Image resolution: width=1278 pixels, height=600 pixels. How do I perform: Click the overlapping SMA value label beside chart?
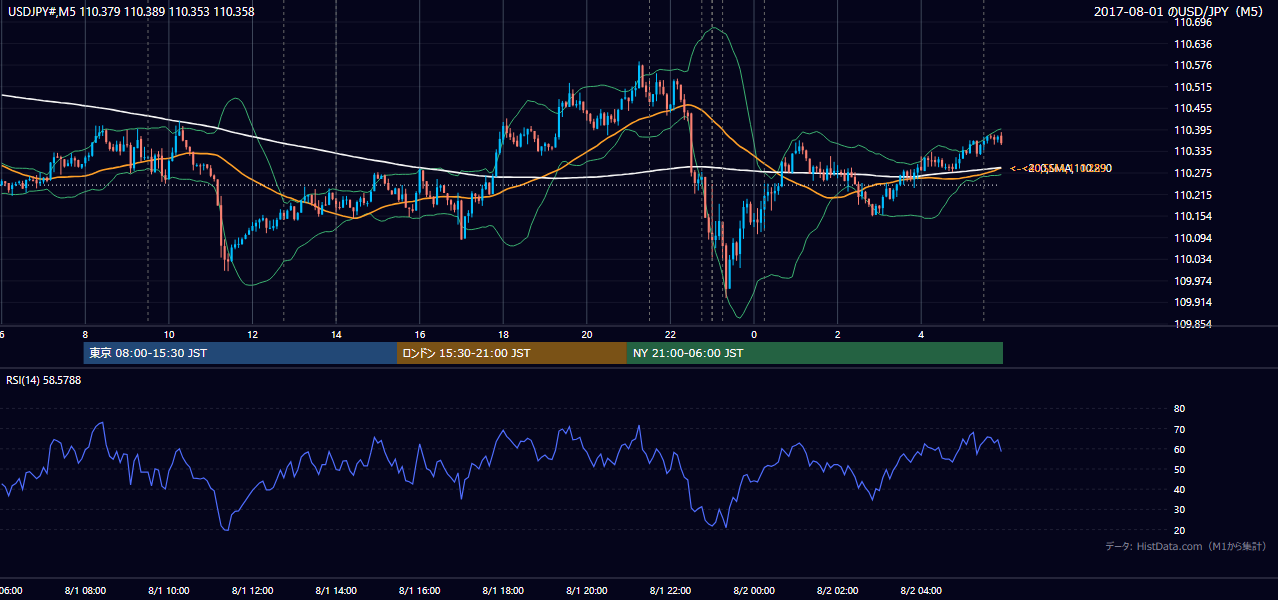click(x=1060, y=168)
